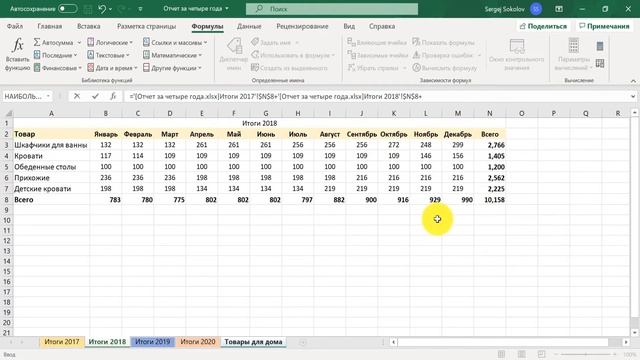Image resolution: width=640 pixels, height=360 pixels.
Task: Click Trace Precedents (Влияющие ячейки)
Action: 378,42
